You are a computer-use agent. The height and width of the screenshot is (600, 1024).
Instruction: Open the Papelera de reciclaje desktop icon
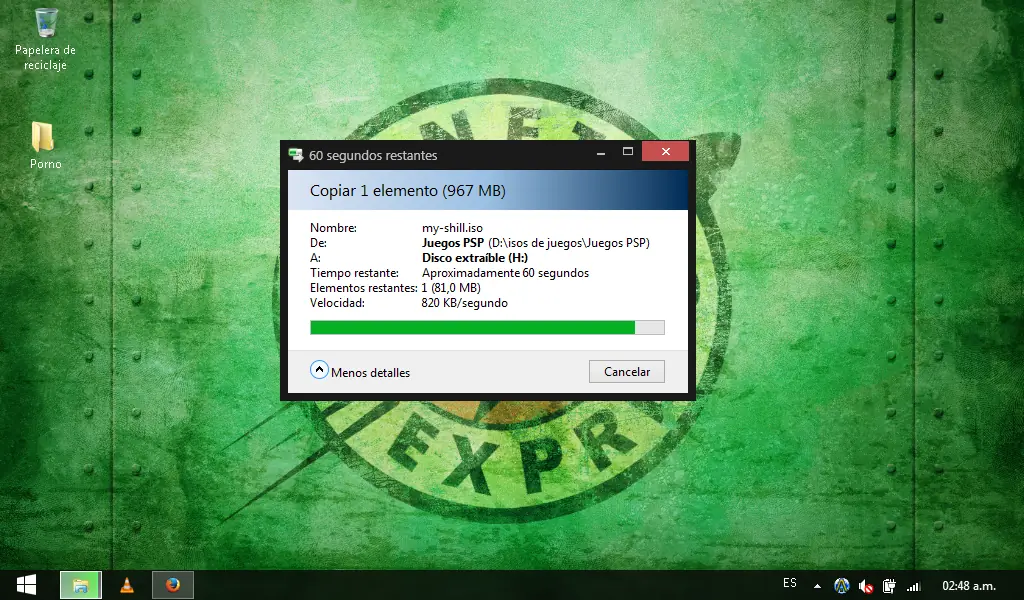click(45, 39)
